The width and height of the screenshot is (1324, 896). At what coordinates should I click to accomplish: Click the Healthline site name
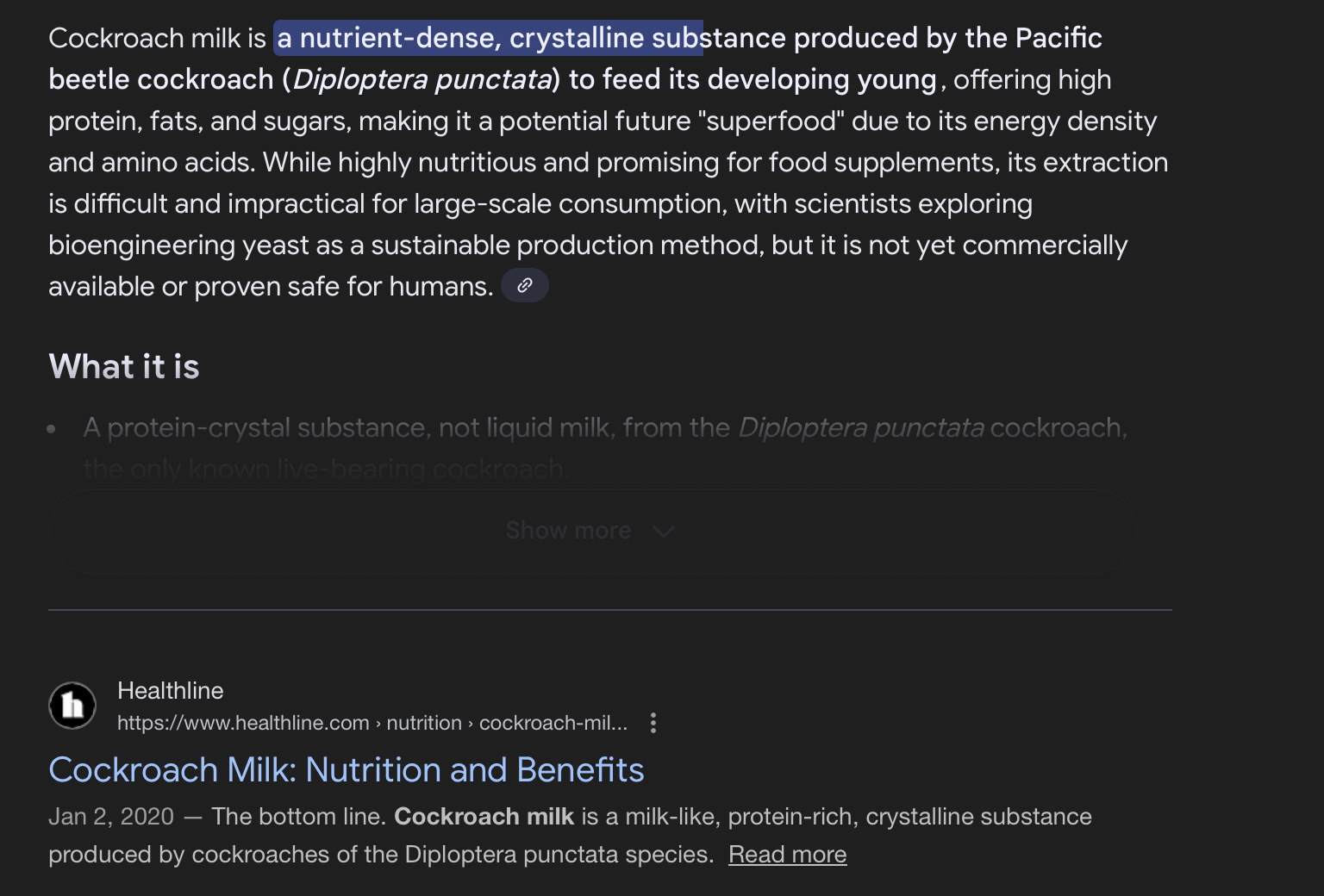coord(170,691)
